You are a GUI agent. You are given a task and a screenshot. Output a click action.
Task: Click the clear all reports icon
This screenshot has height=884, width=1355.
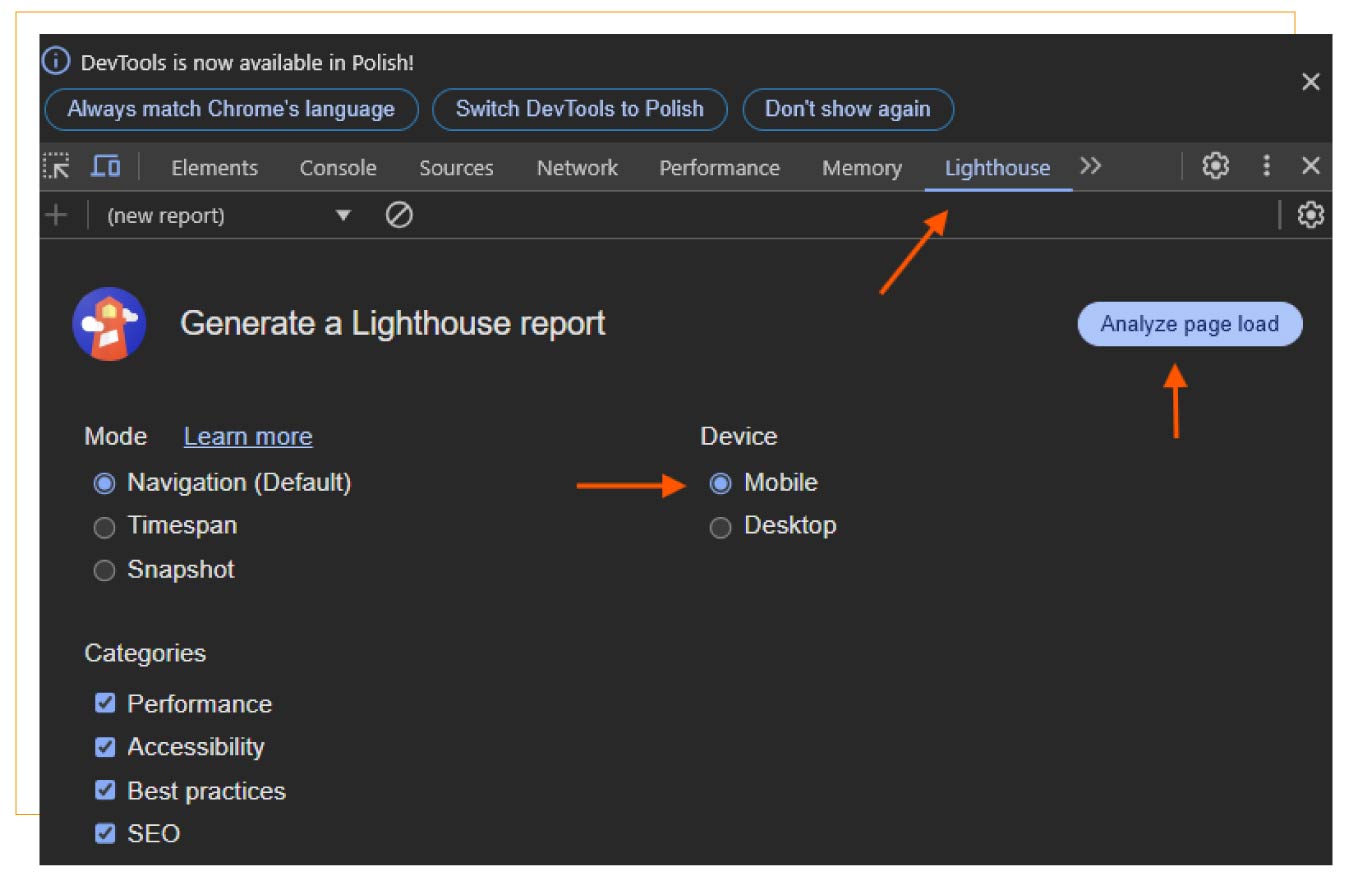399,215
